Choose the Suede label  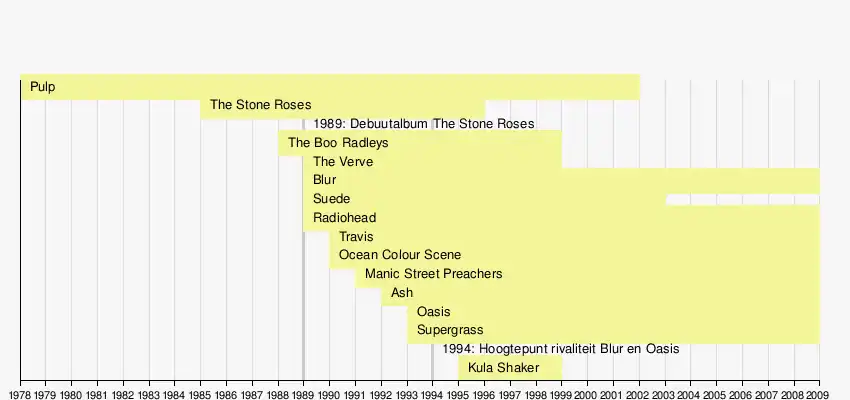coord(331,199)
